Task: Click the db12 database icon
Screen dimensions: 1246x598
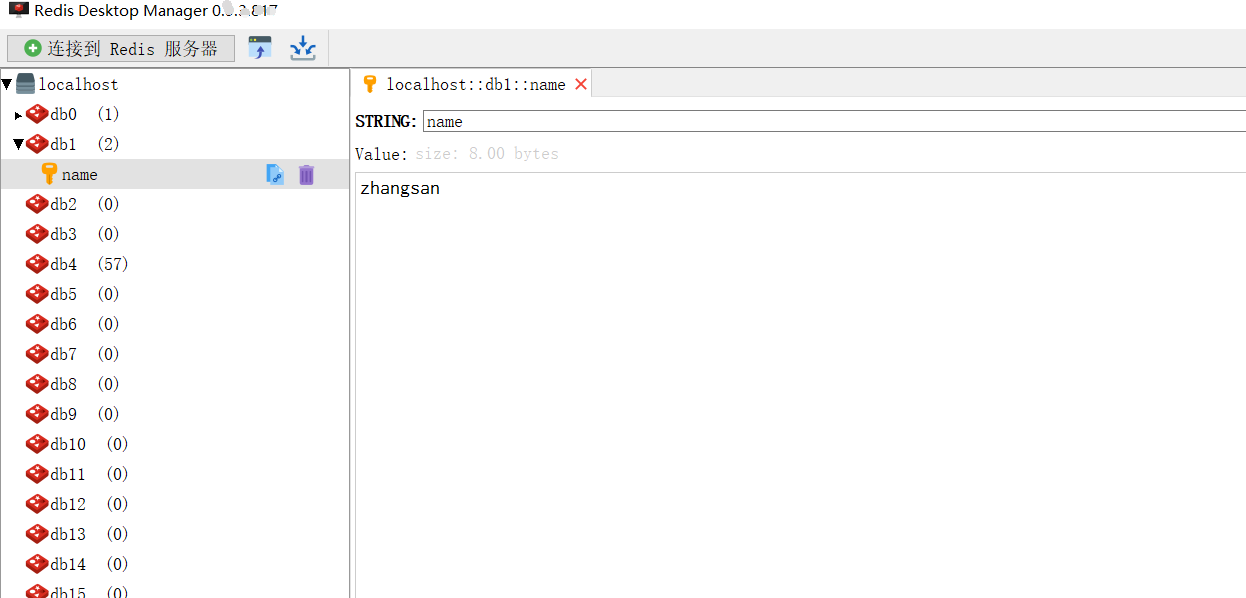Action: (37, 504)
